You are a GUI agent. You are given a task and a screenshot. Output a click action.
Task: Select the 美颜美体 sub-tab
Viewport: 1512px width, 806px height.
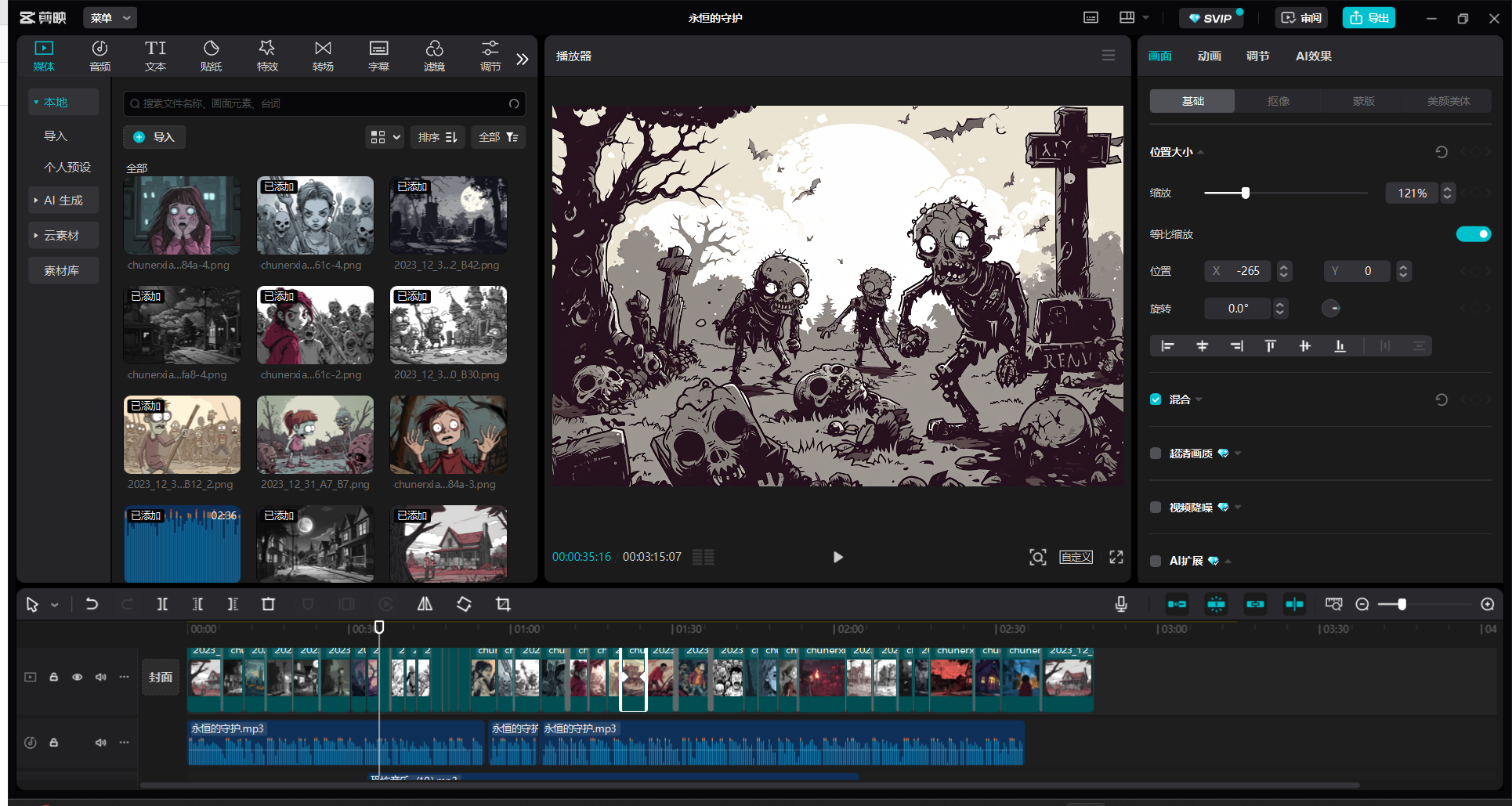1449,101
